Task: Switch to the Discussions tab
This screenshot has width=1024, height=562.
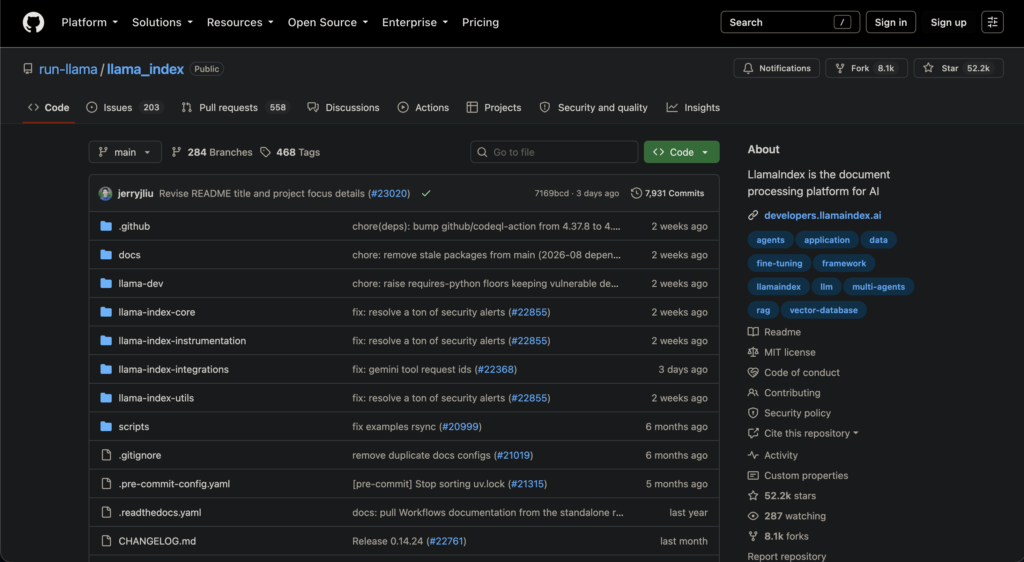Action: (x=344, y=108)
